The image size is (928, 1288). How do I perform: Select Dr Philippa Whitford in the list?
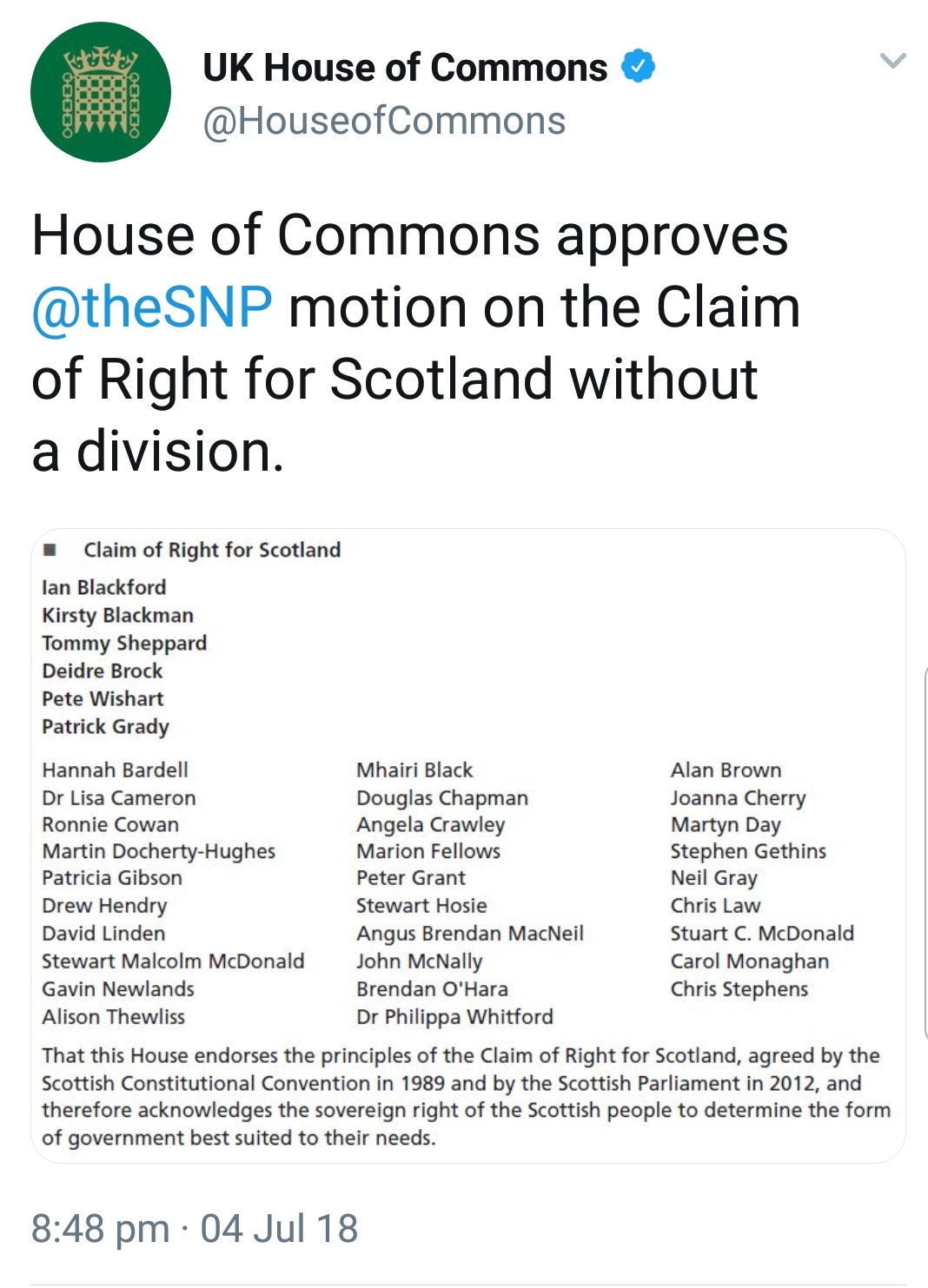(454, 1016)
